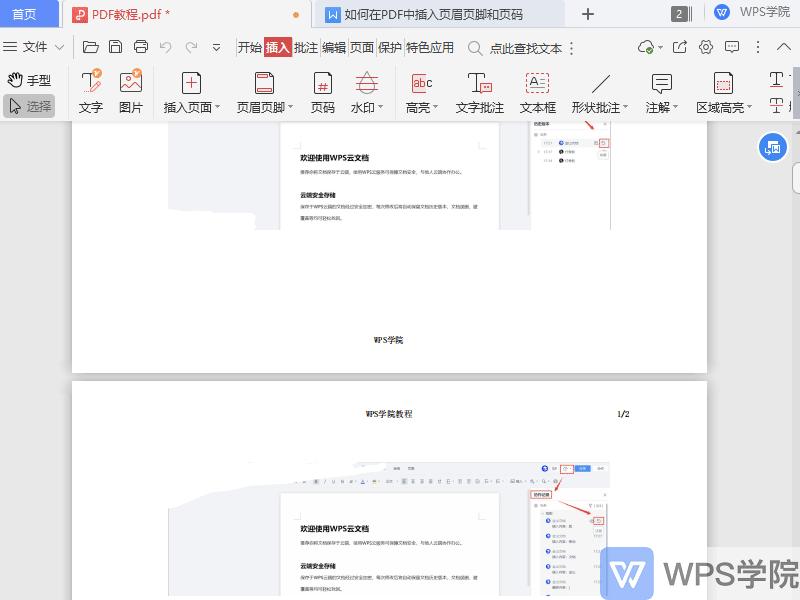This screenshot has height=600, width=800.
Task: Switch to the 开始 ribbon tab
Action: (x=250, y=47)
